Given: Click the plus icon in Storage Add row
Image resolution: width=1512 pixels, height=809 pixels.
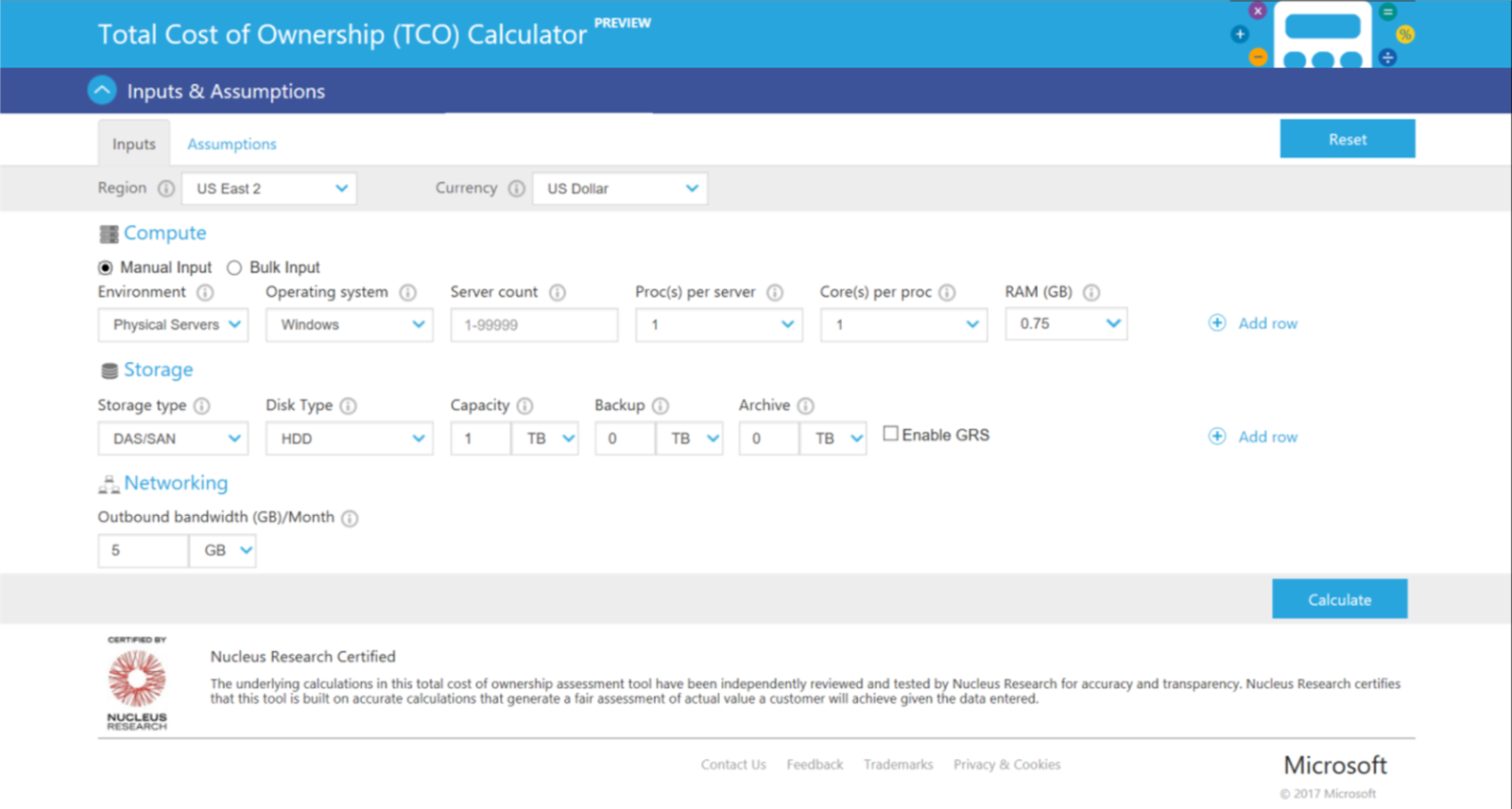Looking at the screenshot, I should [x=1217, y=437].
